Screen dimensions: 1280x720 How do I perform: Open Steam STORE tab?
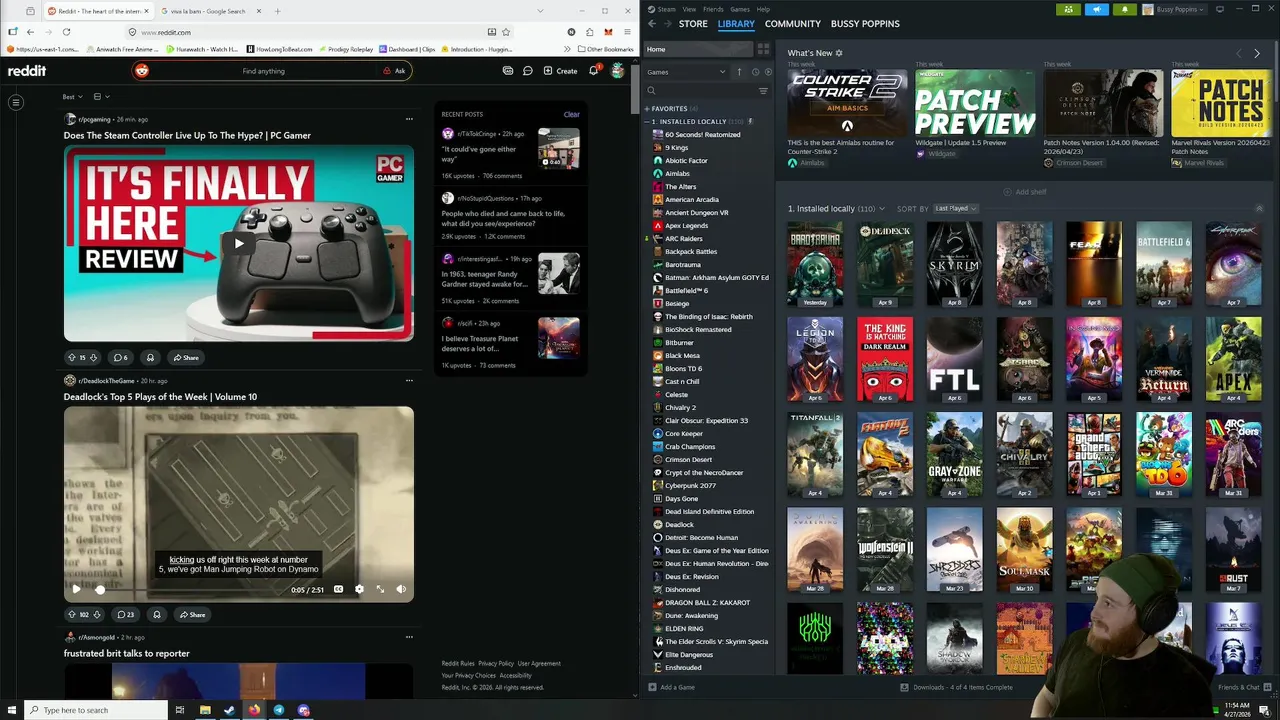click(693, 24)
